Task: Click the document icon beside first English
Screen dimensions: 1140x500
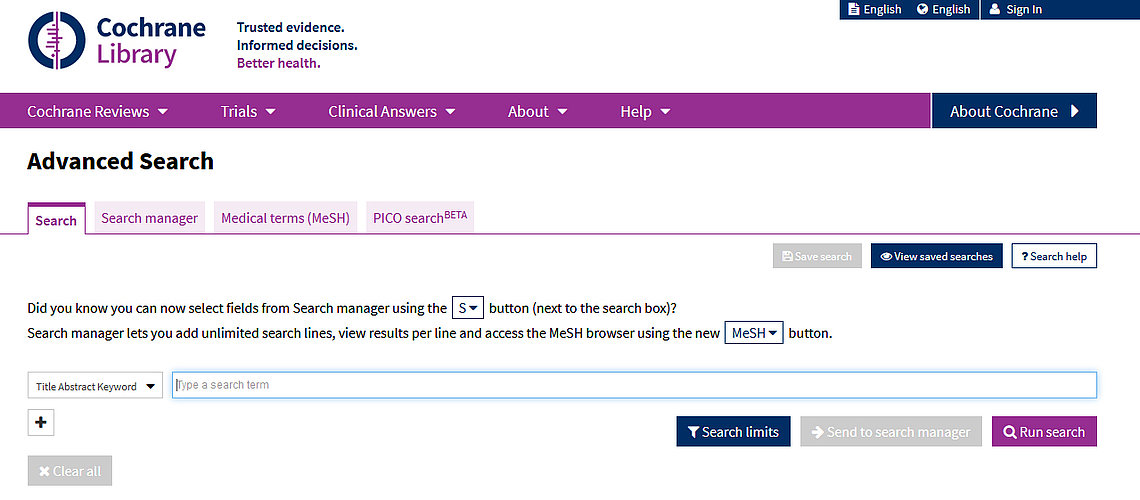Action: point(854,9)
